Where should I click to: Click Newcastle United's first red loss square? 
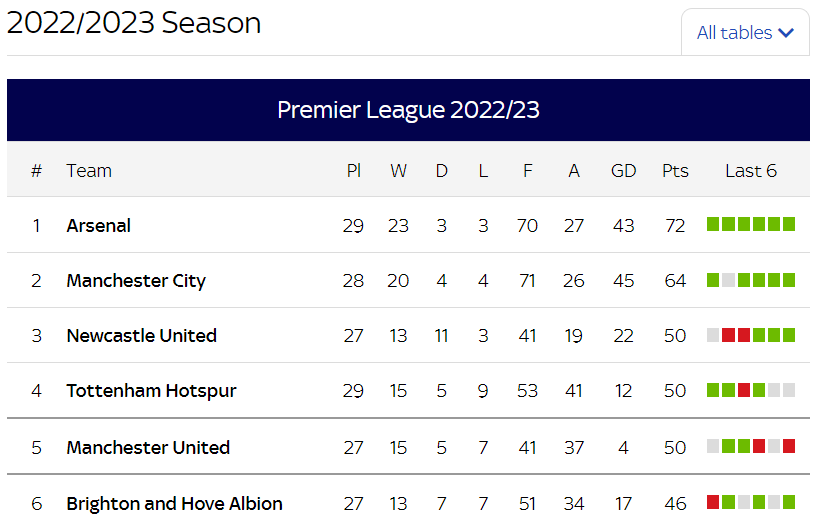729,335
